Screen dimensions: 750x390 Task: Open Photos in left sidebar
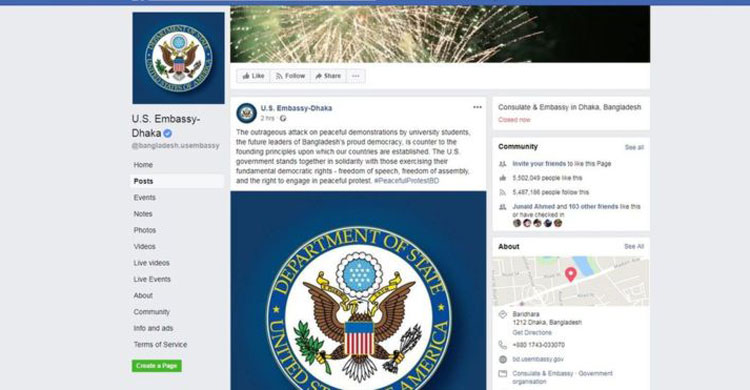coord(145,230)
